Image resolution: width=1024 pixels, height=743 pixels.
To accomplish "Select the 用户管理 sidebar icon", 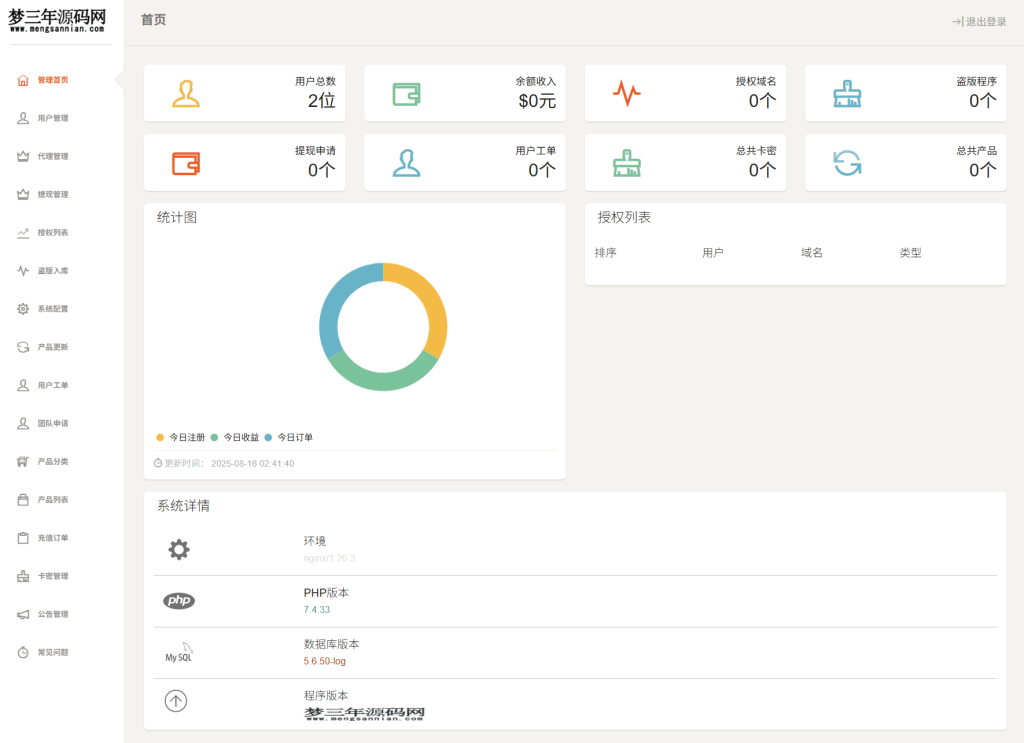I will coord(22,118).
